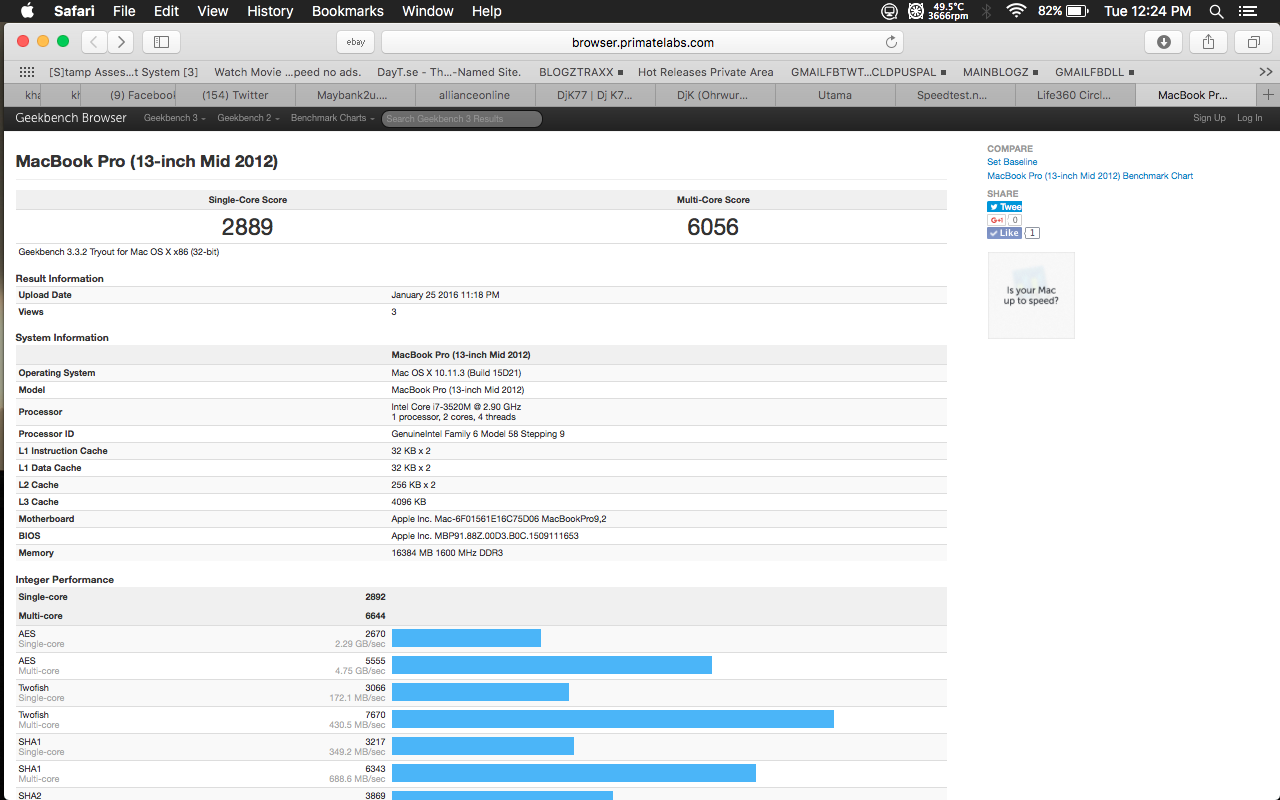Viewport: 1280px width, 800px height.
Task: Click the Search Geekbench 3 Results field
Action: (462, 119)
